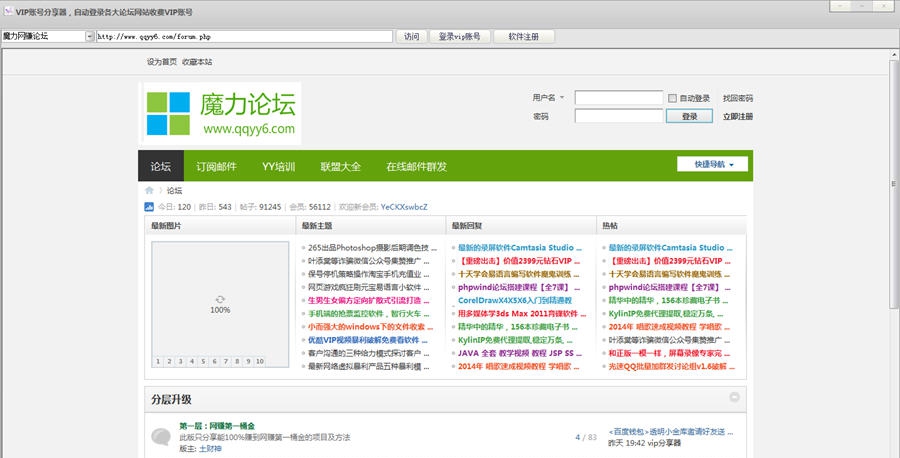
Task: Click the 找回密码 link
Action: [x=738, y=98]
